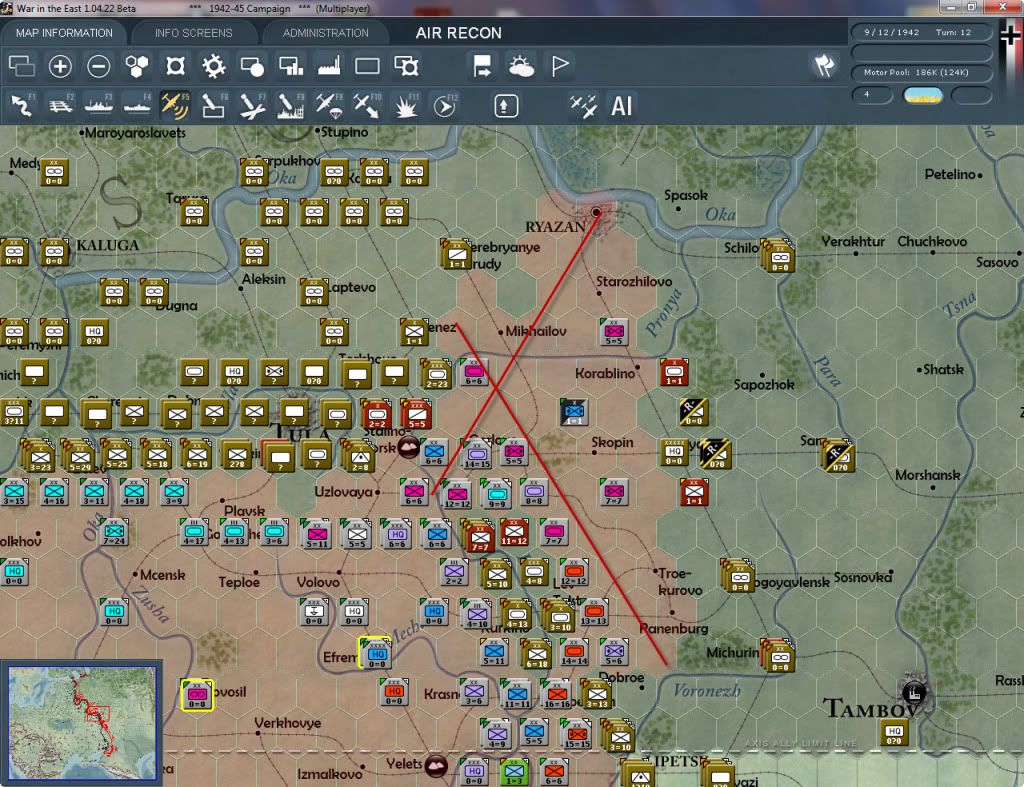Select F9 air transport parachute icon
The image size is (1024, 787).
[329, 105]
